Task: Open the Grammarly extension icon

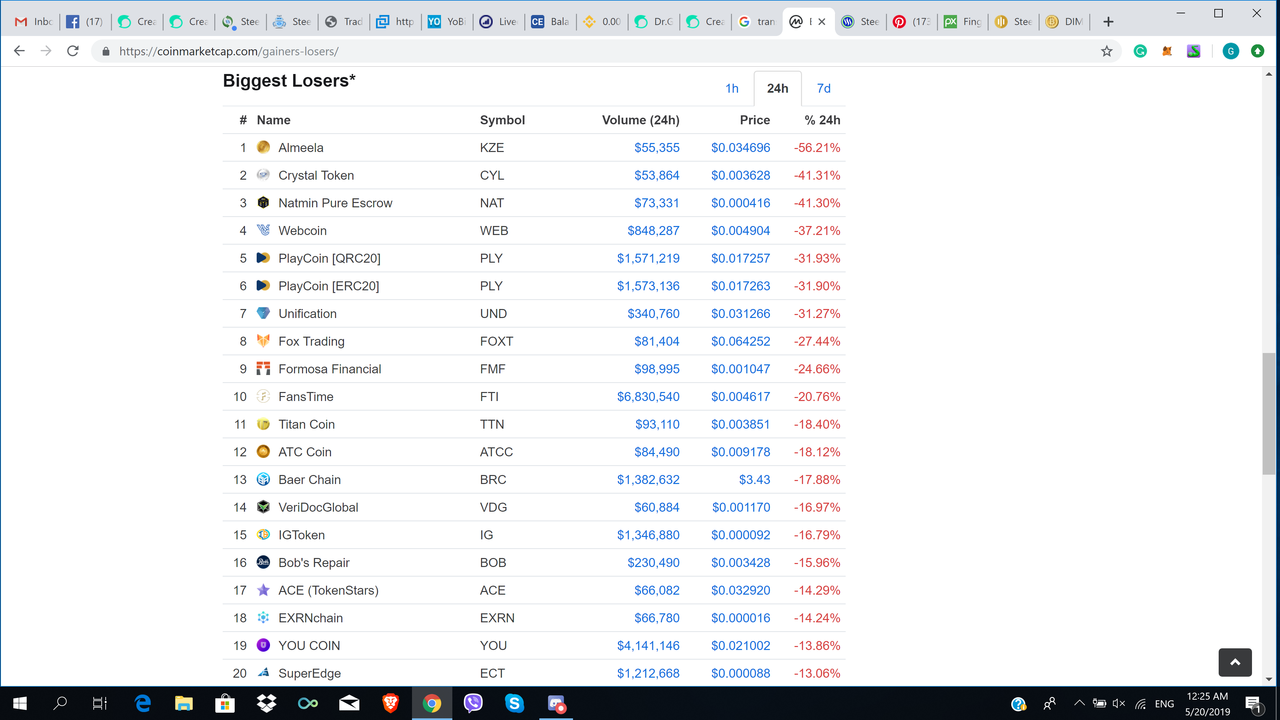Action: pyautogui.click(x=1140, y=51)
